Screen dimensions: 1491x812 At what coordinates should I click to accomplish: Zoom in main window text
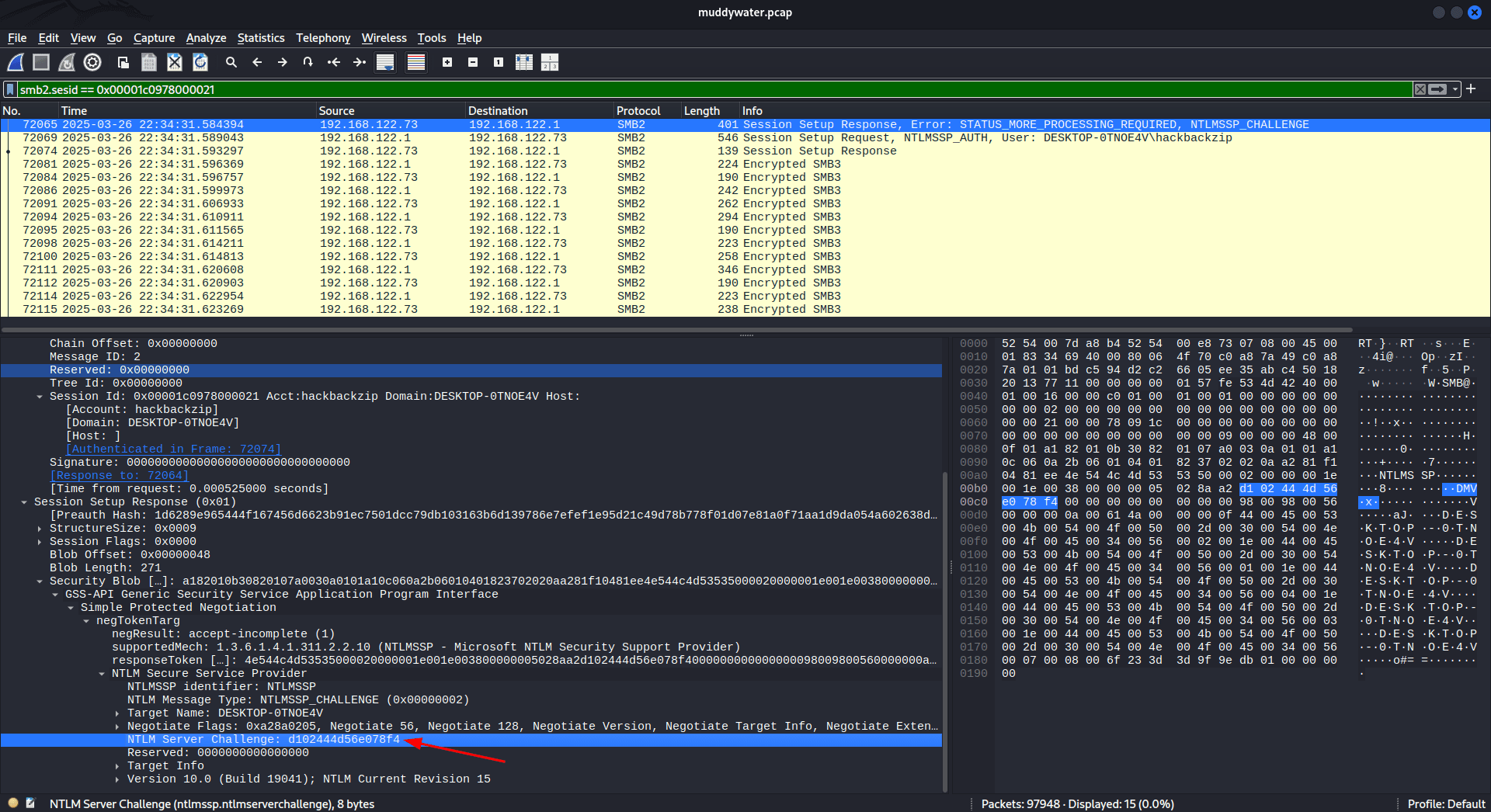coord(447,62)
